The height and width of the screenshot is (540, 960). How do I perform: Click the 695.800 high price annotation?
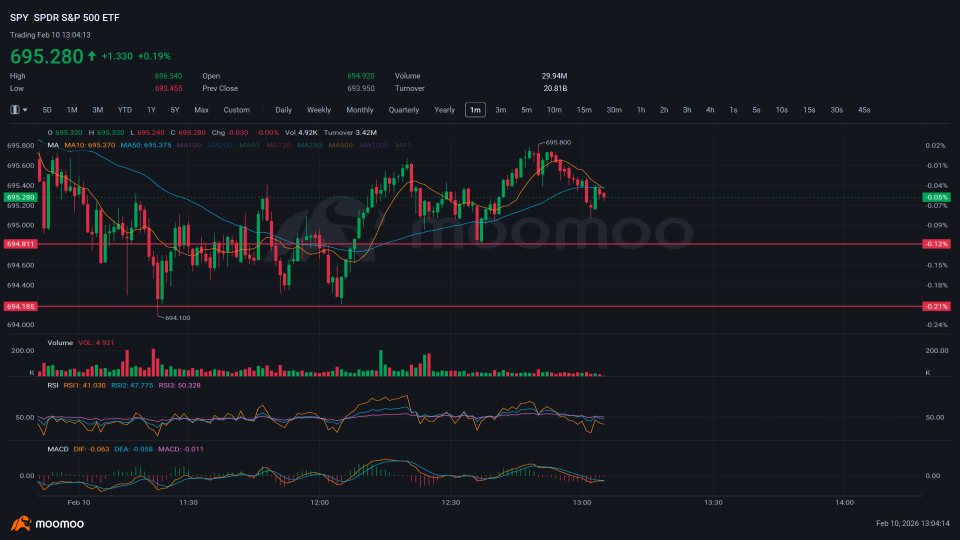click(558, 143)
